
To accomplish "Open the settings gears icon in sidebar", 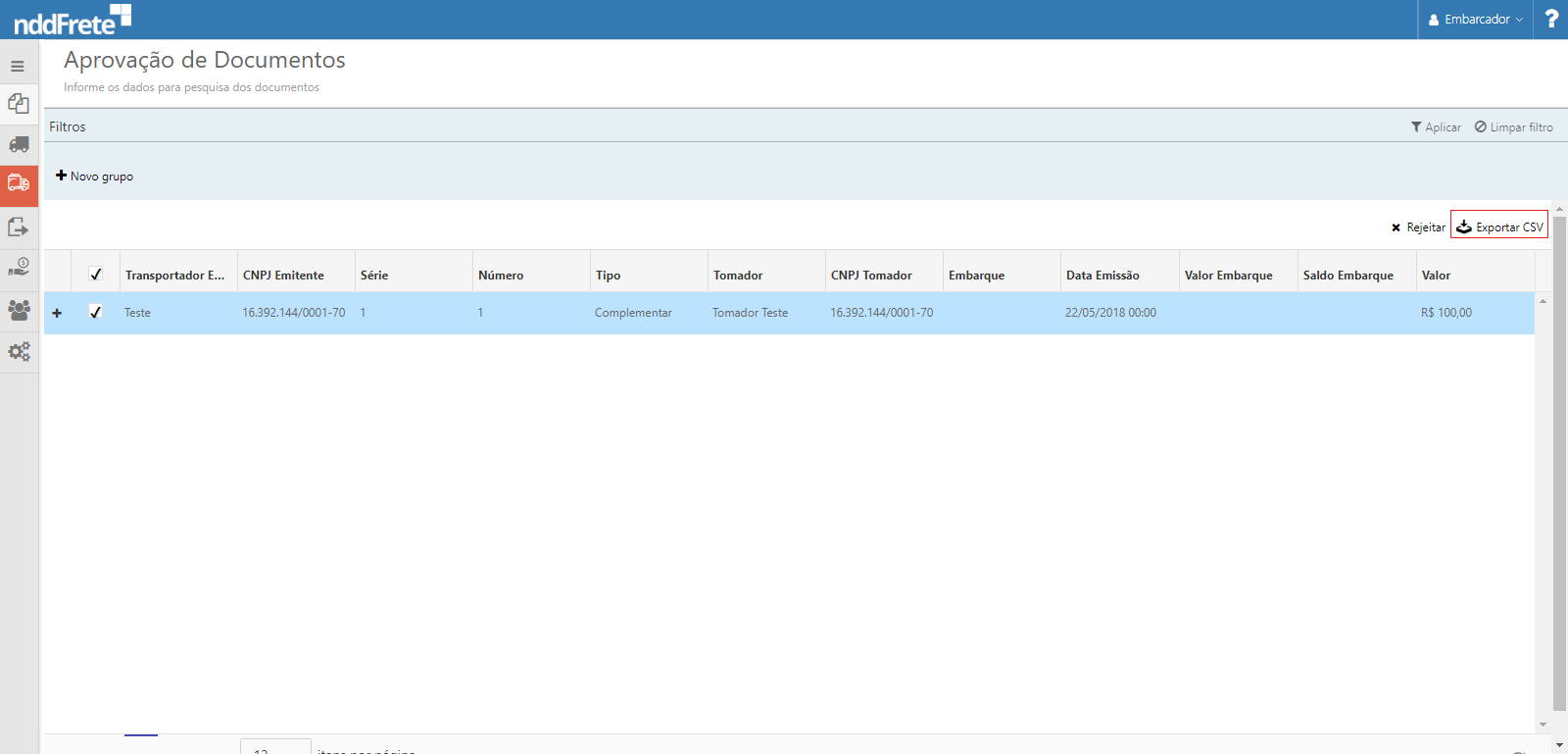I will [19, 351].
